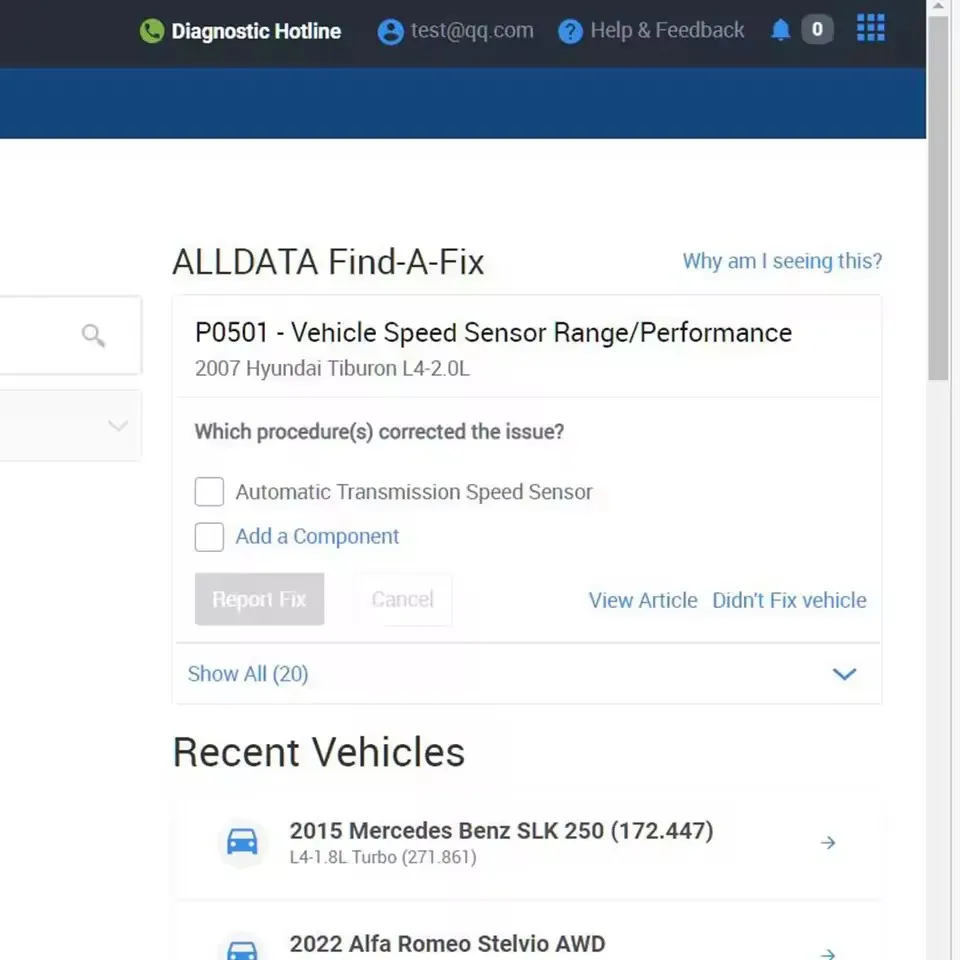Click the notifications bell icon
960x960 pixels.
(780, 29)
